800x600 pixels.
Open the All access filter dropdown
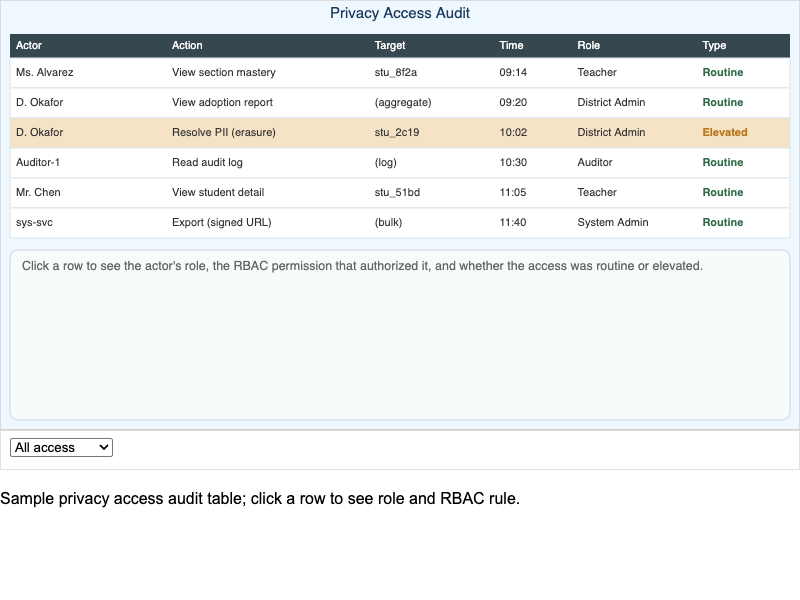[61, 447]
